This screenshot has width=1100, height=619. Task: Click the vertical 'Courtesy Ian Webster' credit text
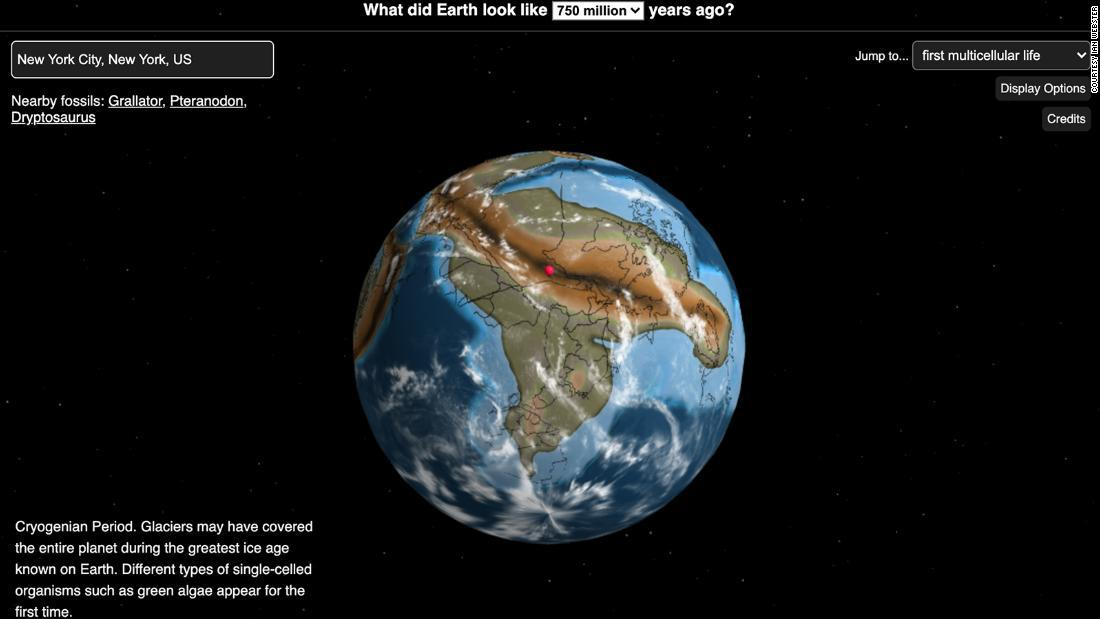tap(1093, 50)
